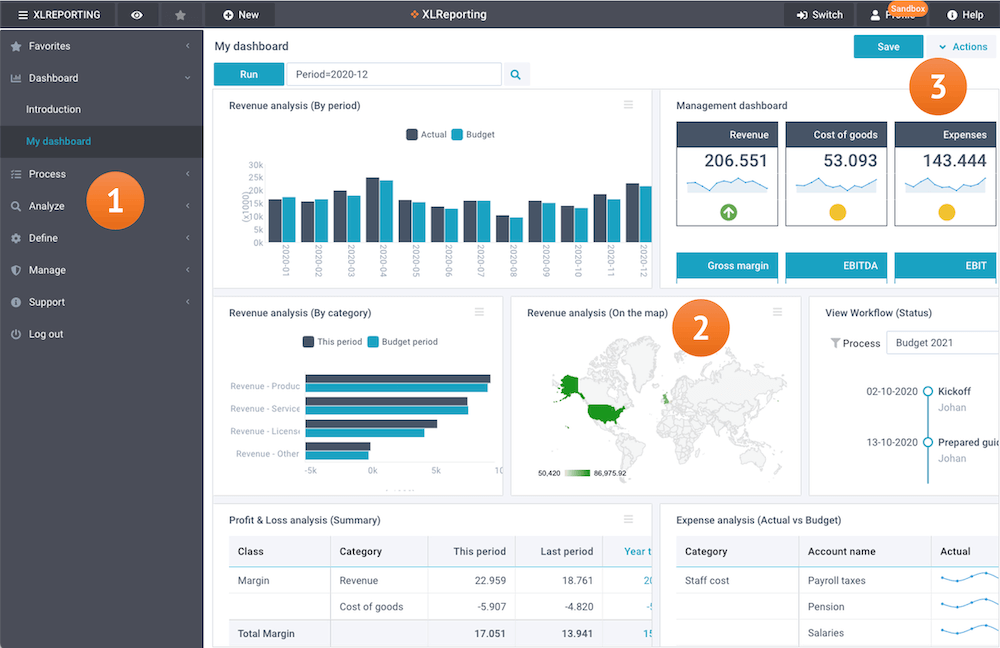The width and height of the screenshot is (1000, 648).
Task: Click the EBITDA card header
Action: 836,265
